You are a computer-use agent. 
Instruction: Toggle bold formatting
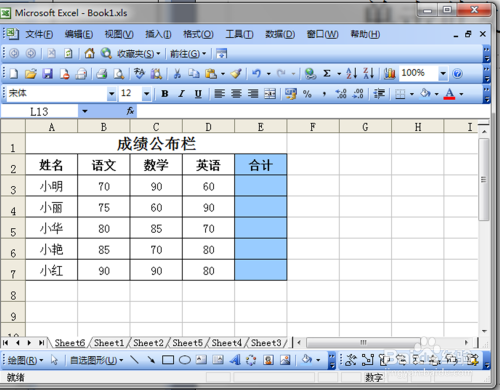coord(165,94)
